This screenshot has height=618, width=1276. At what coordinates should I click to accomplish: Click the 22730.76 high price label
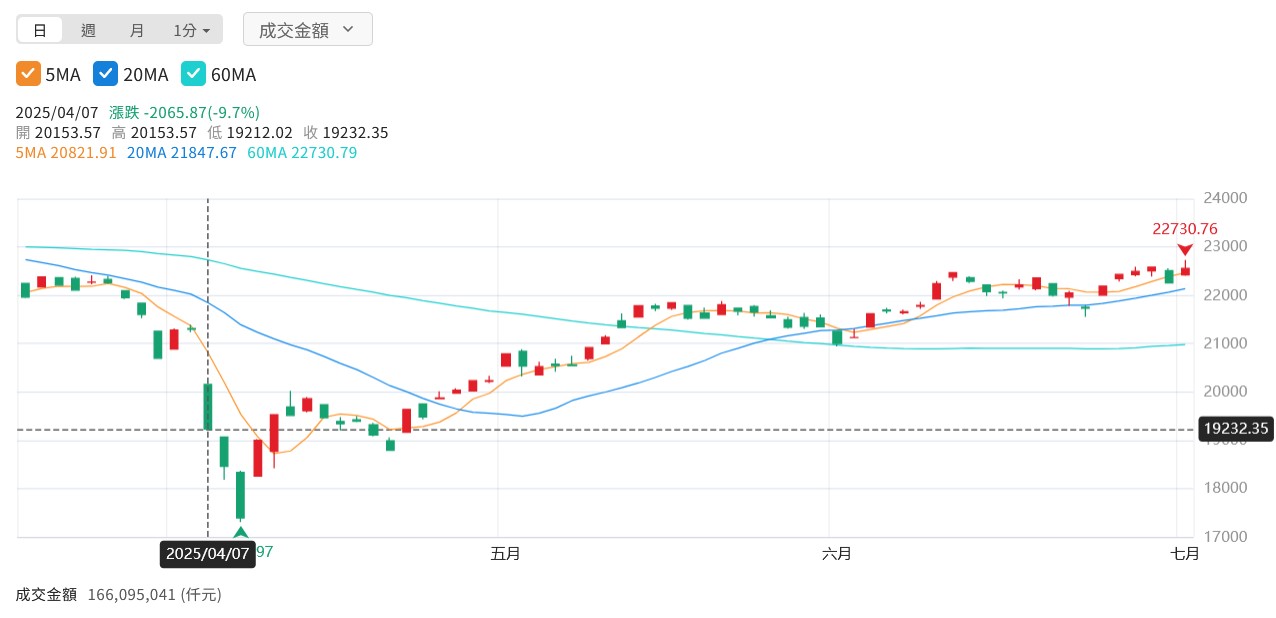(1185, 229)
